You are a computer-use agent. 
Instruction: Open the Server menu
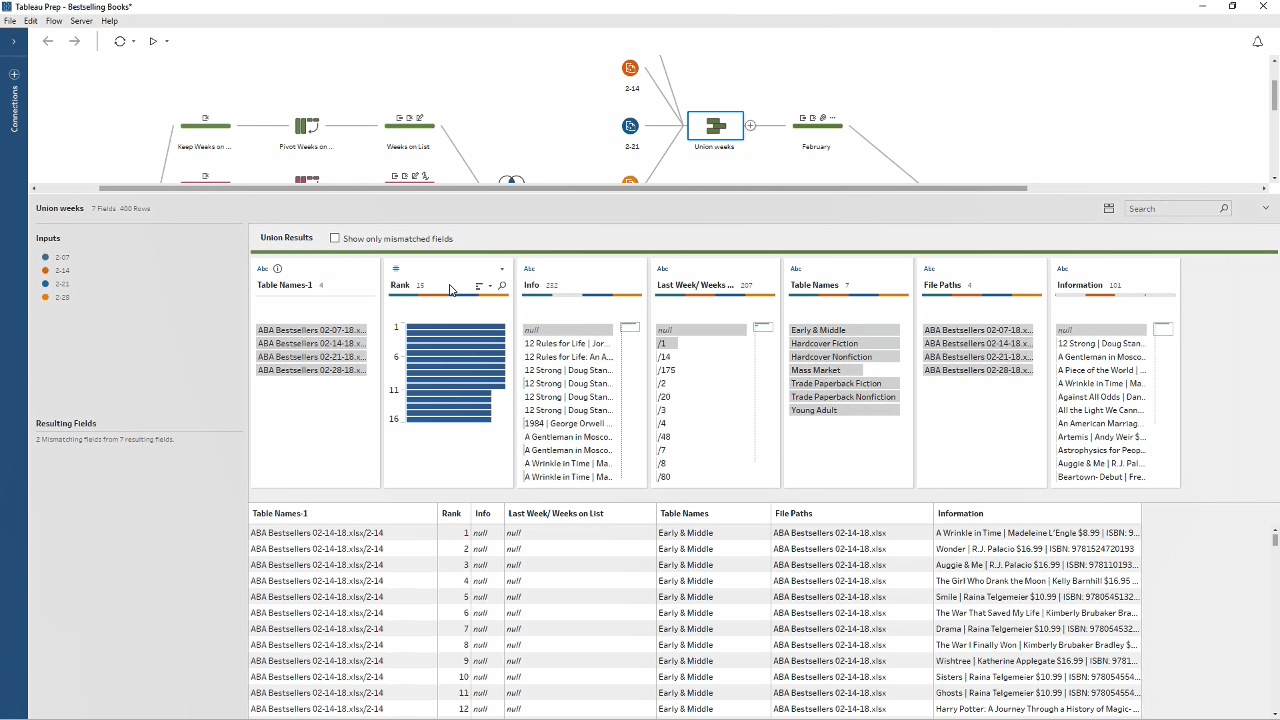(x=81, y=21)
